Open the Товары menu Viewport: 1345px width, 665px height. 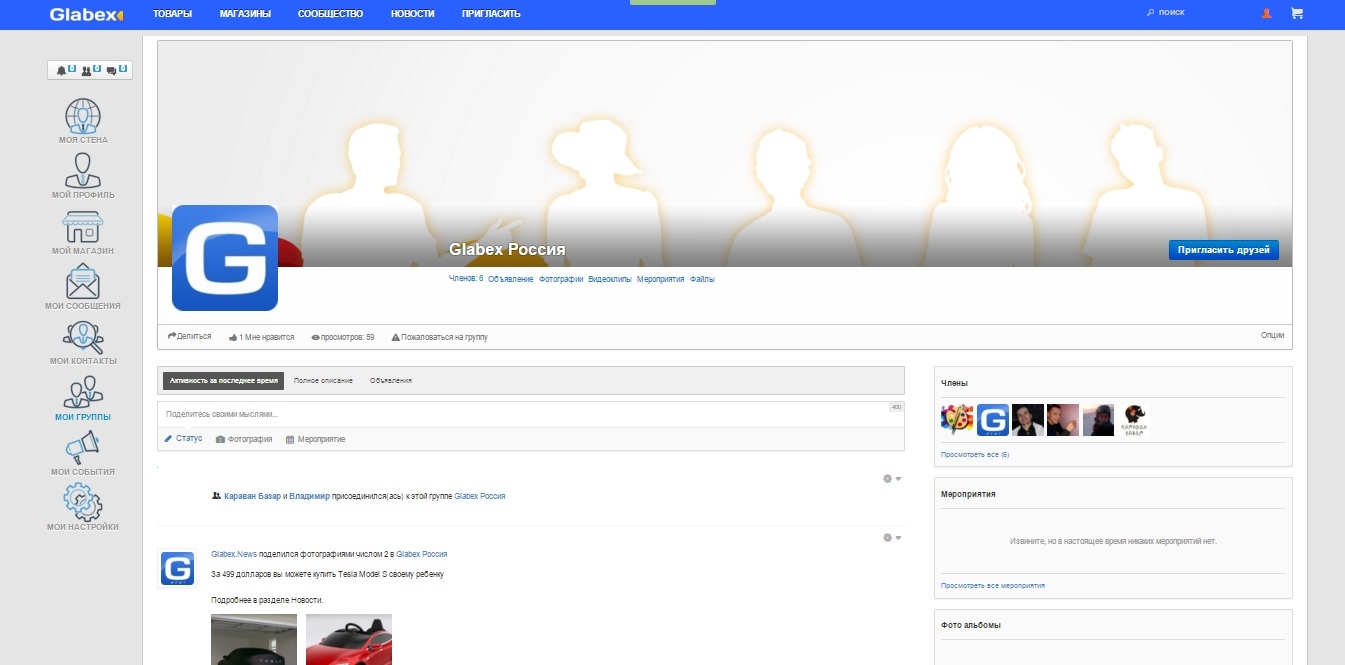pyautogui.click(x=173, y=14)
